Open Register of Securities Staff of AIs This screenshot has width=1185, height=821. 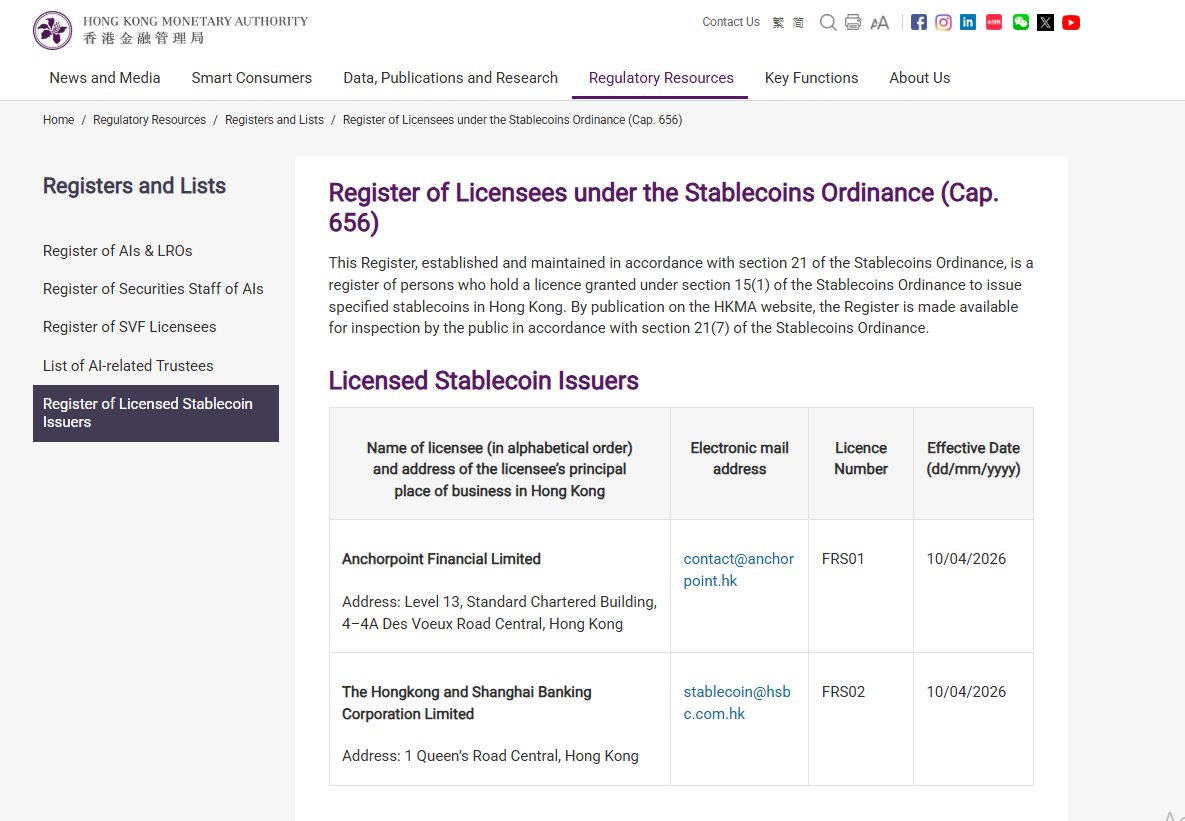153,289
